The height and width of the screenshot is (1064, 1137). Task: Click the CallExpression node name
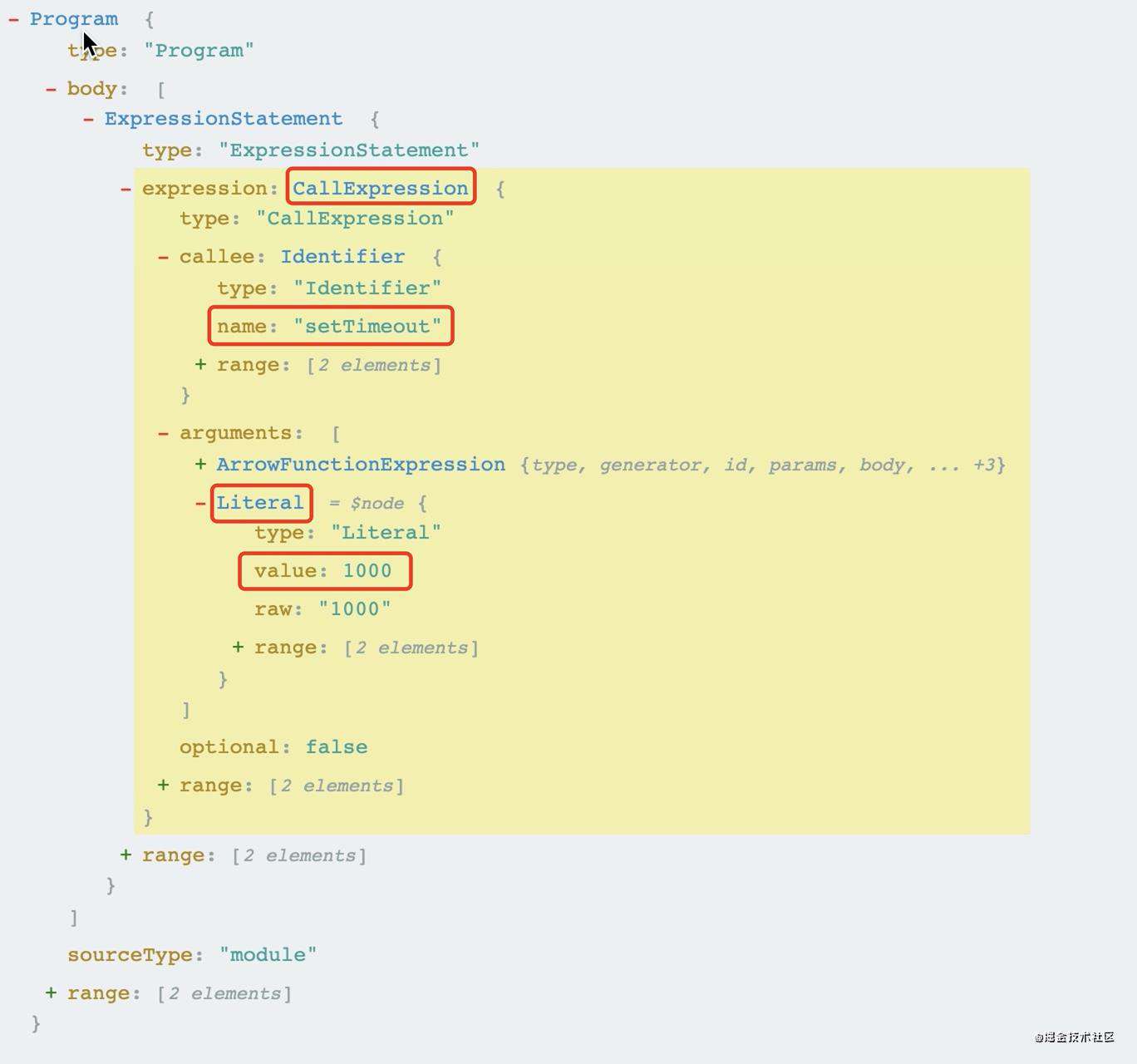(381, 189)
